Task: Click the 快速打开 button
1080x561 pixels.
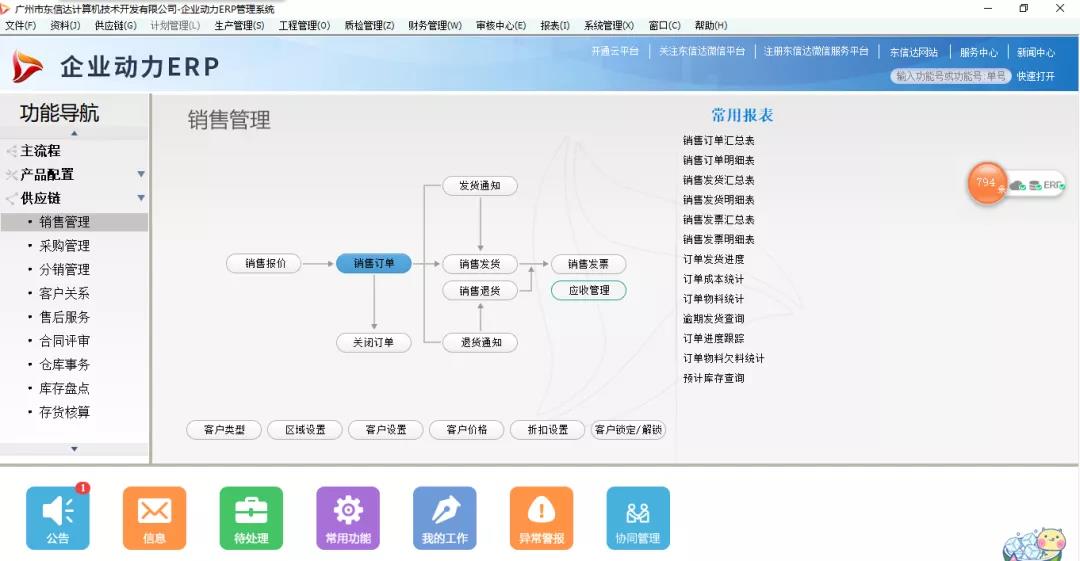Action: 1036,76
